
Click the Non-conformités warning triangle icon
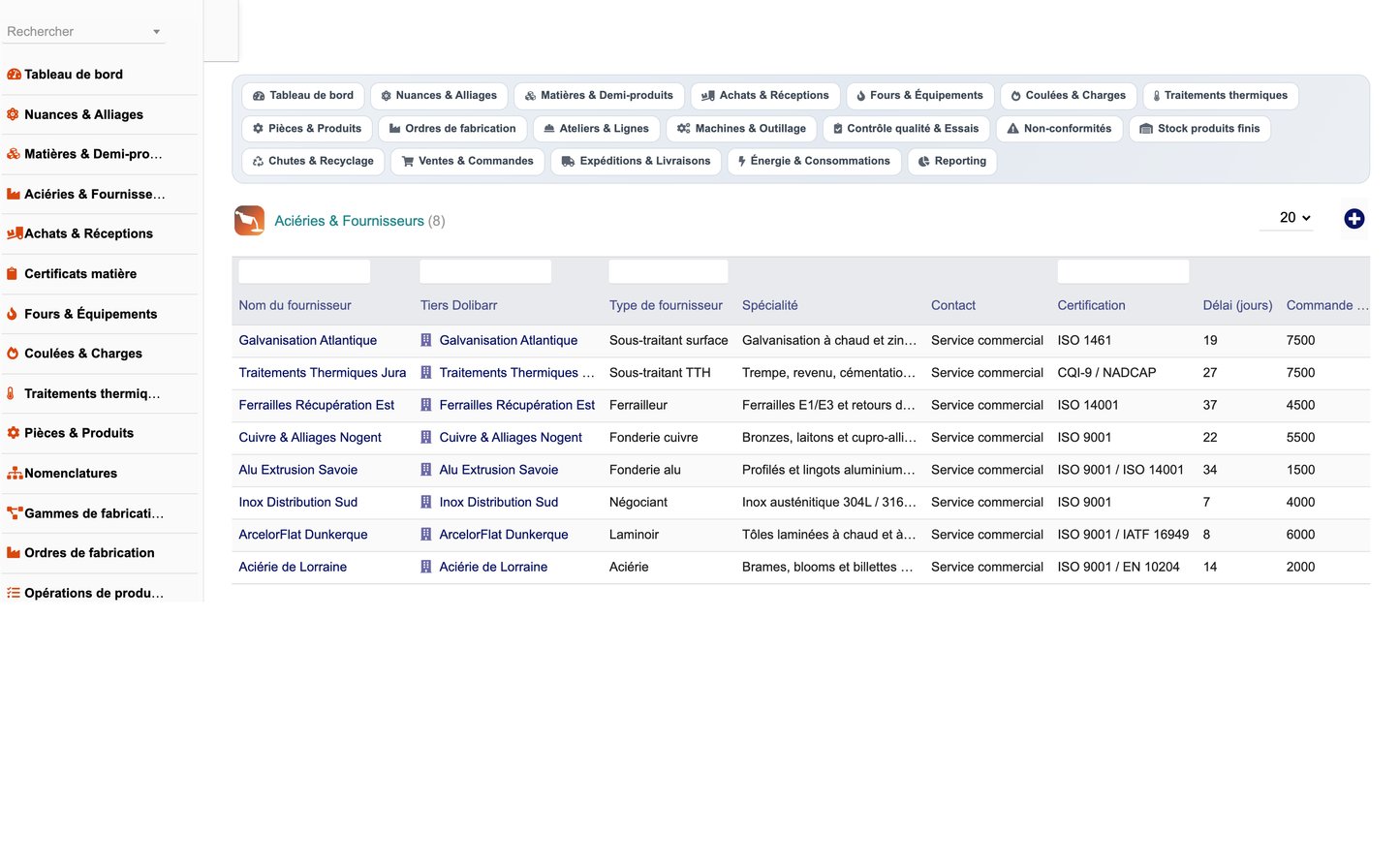pos(1012,129)
